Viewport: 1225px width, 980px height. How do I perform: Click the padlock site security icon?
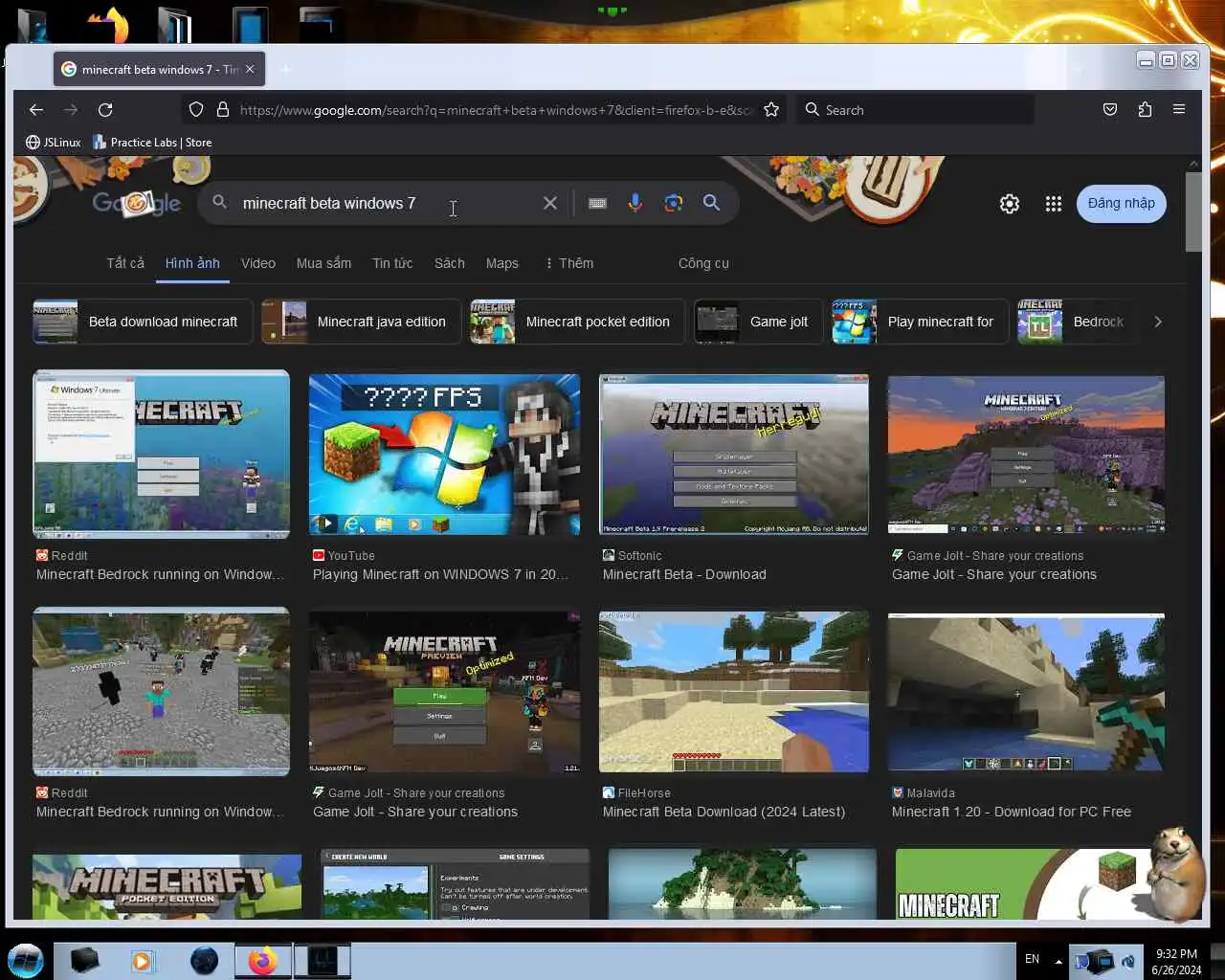tap(223, 110)
